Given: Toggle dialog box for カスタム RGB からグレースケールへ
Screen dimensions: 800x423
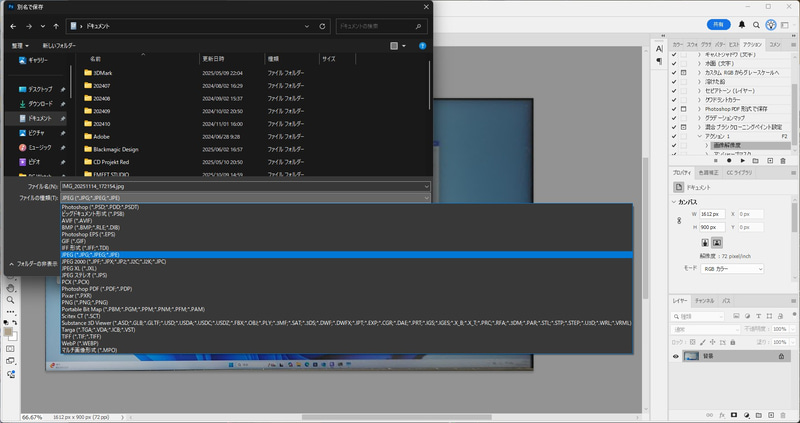Looking at the screenshot, I should (684, 73).
